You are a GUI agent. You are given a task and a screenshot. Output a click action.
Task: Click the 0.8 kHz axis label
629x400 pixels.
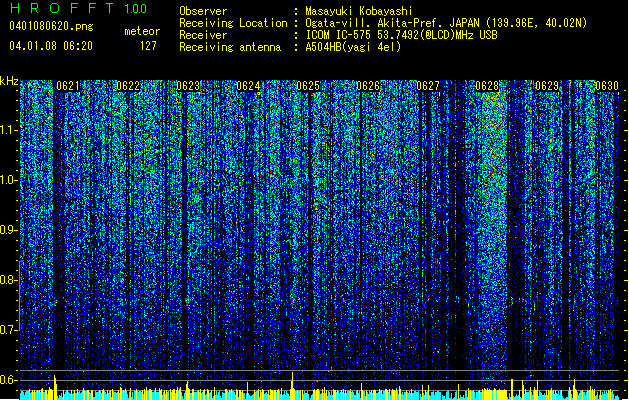9,280
